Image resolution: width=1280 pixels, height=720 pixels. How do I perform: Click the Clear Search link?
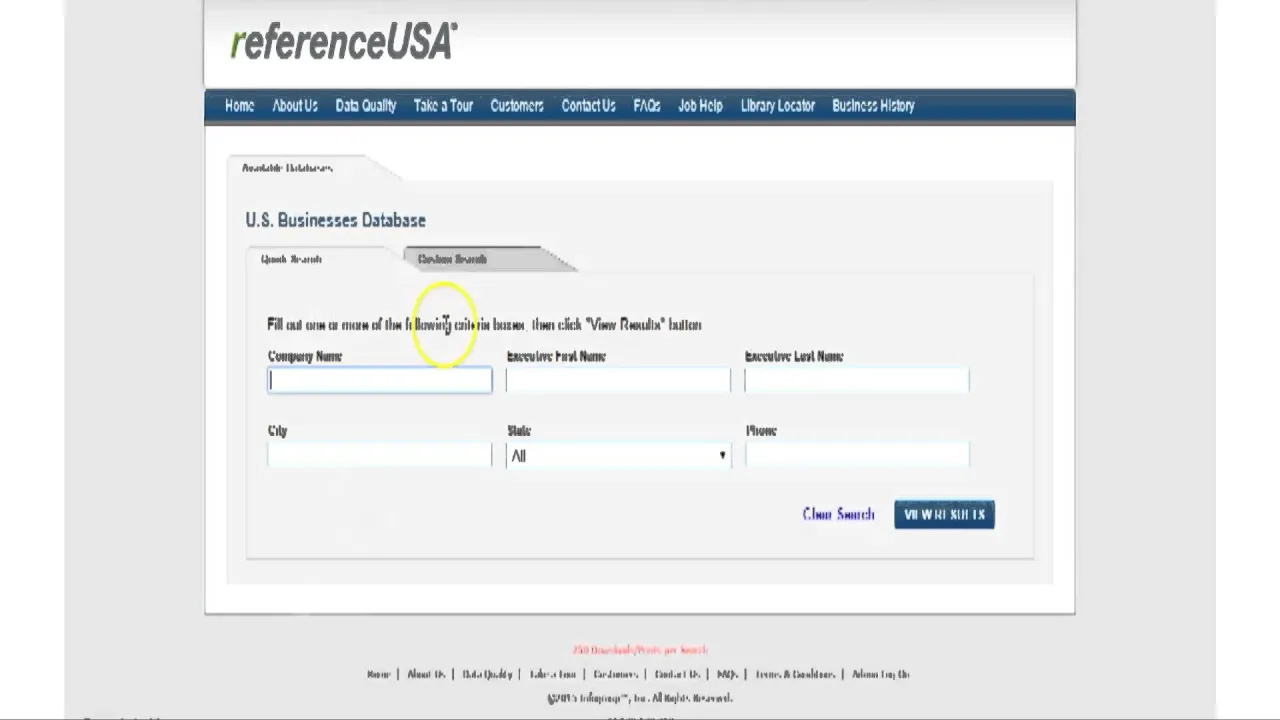[838, 514]
